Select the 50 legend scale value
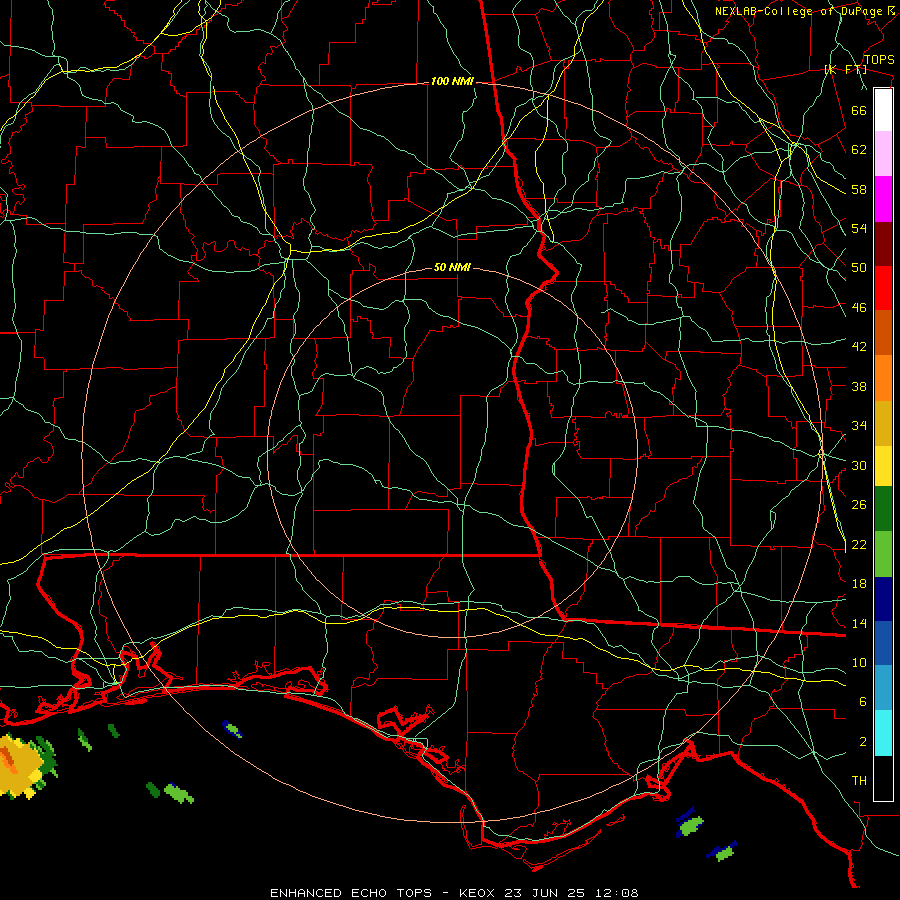900x900 pixels. tap(859, 268)
